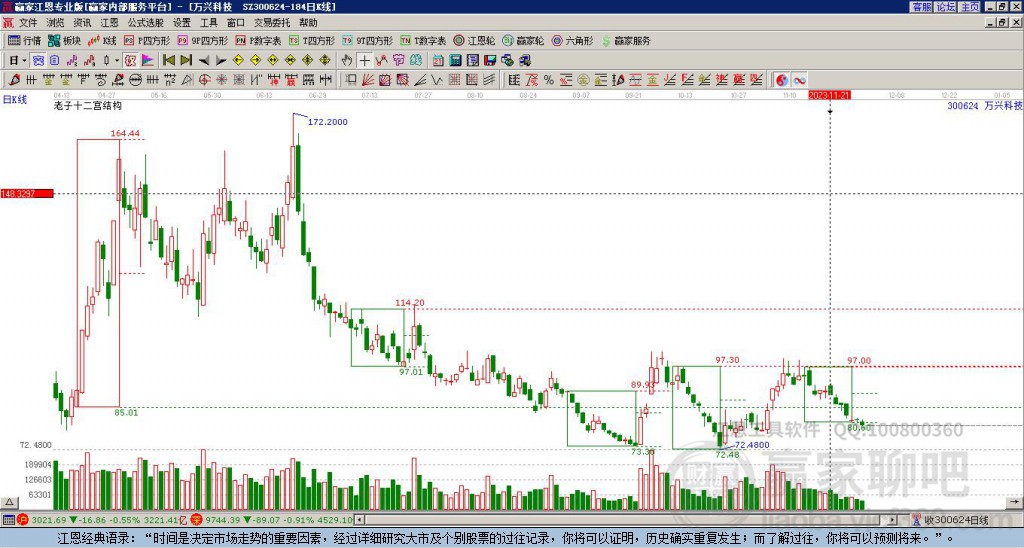Click the red 148.3297 price marker

(x=27, y=194)
